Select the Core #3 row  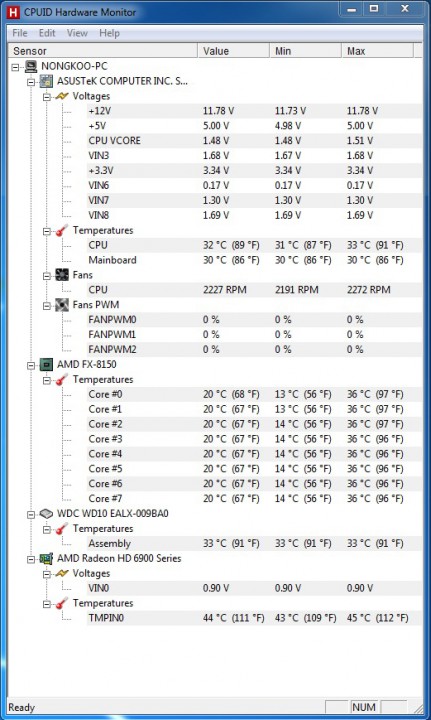point(255,439)
